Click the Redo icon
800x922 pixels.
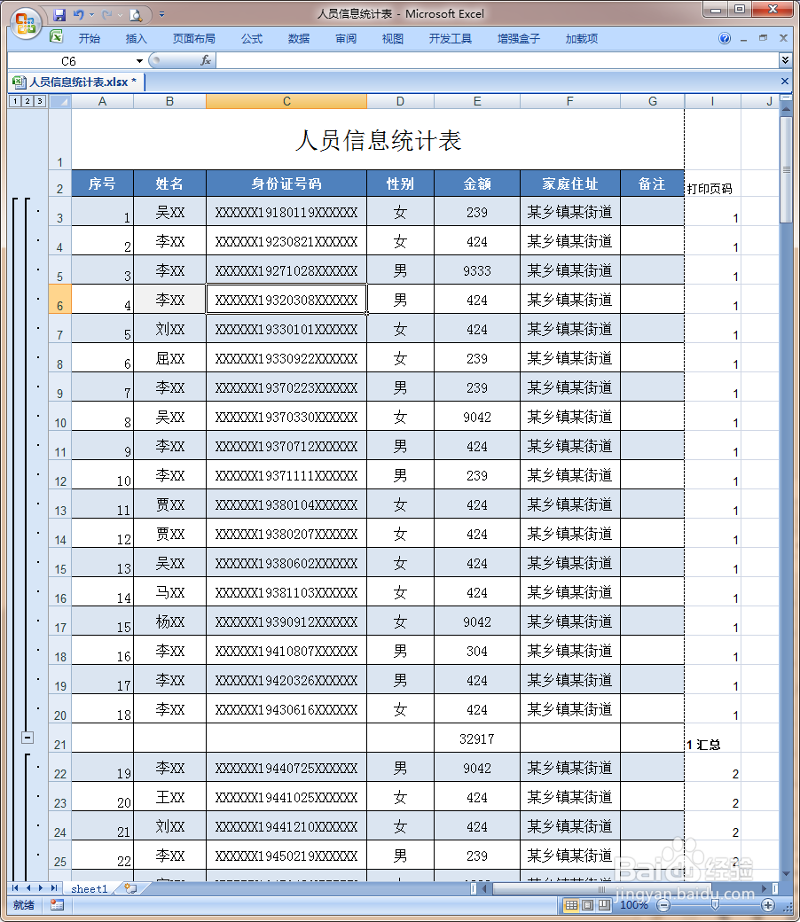(x=107, y=14)
